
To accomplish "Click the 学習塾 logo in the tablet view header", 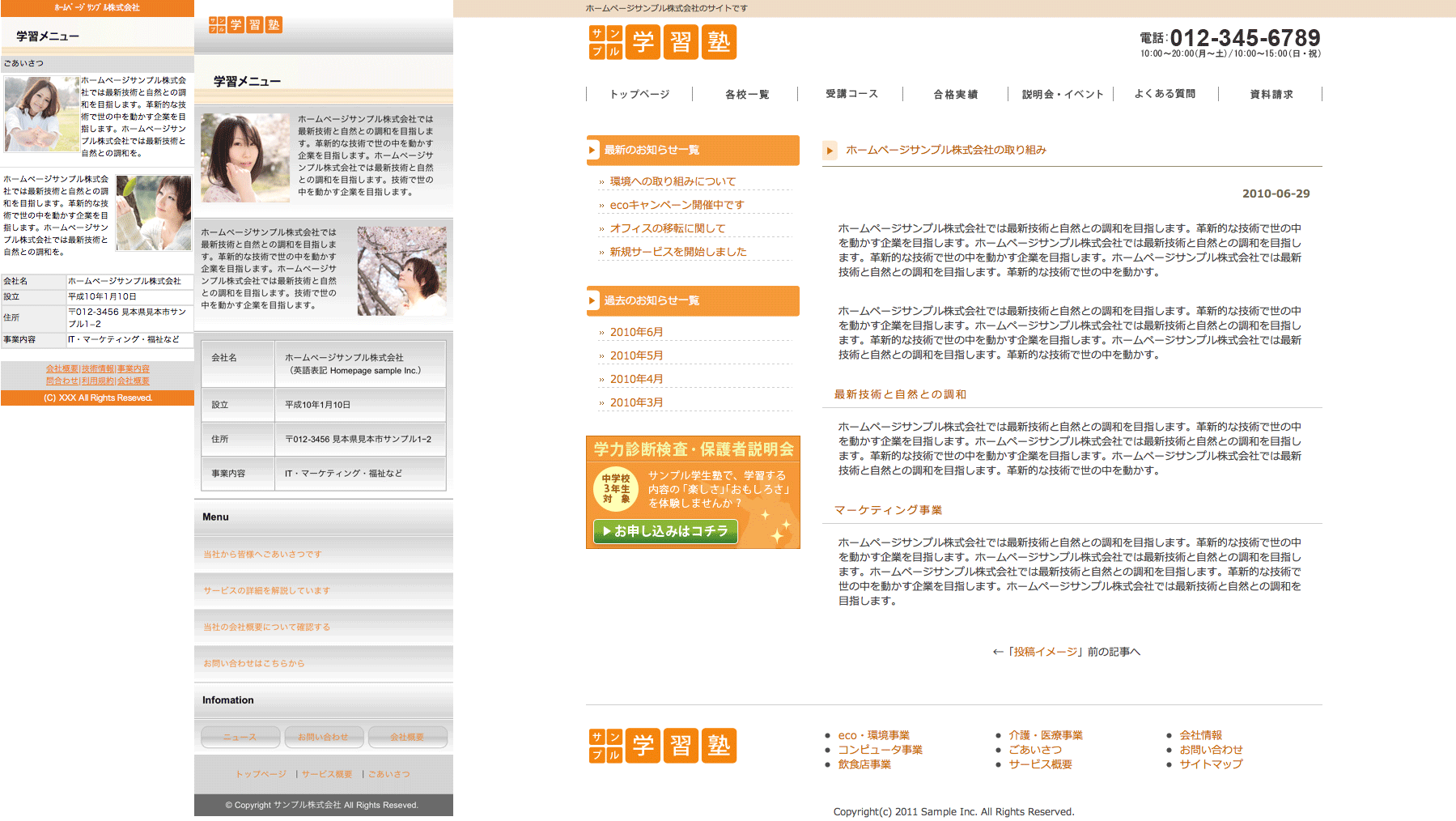I will 244,25.
